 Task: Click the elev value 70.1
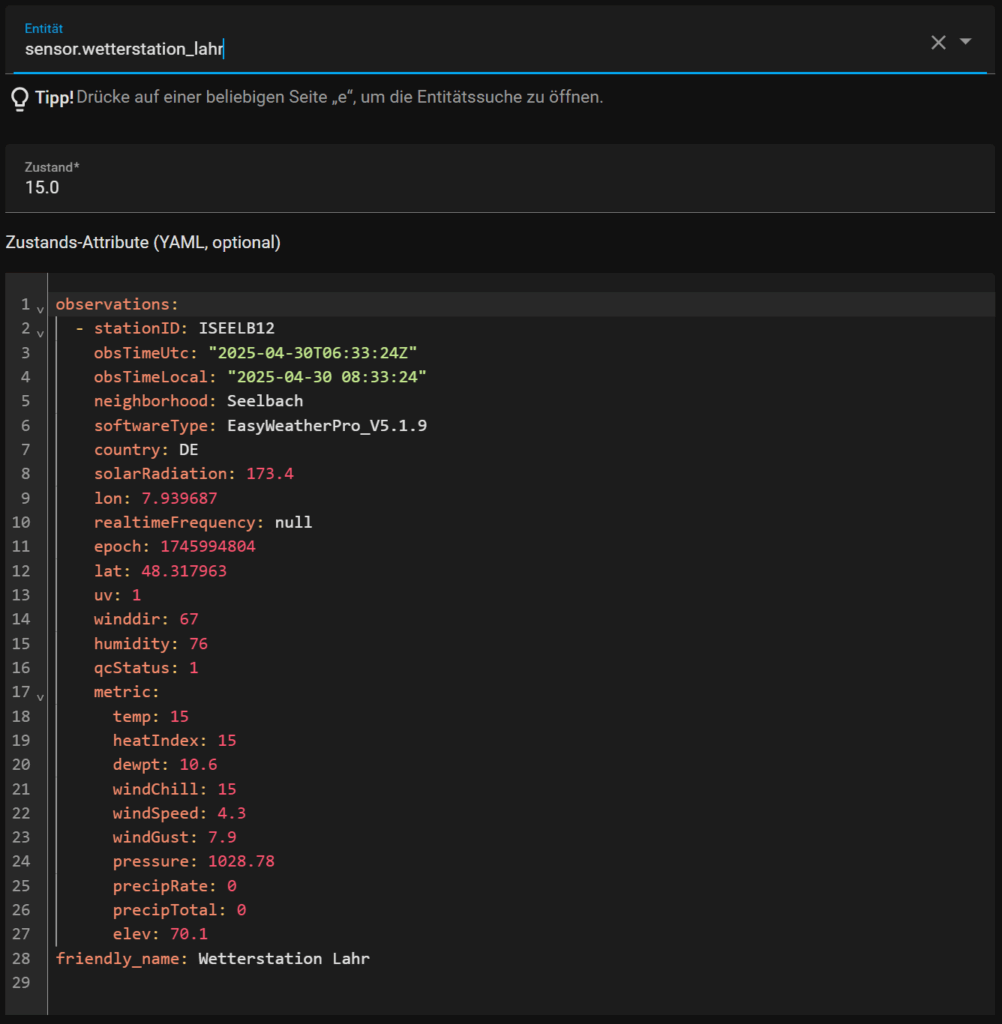coord(189,935)
